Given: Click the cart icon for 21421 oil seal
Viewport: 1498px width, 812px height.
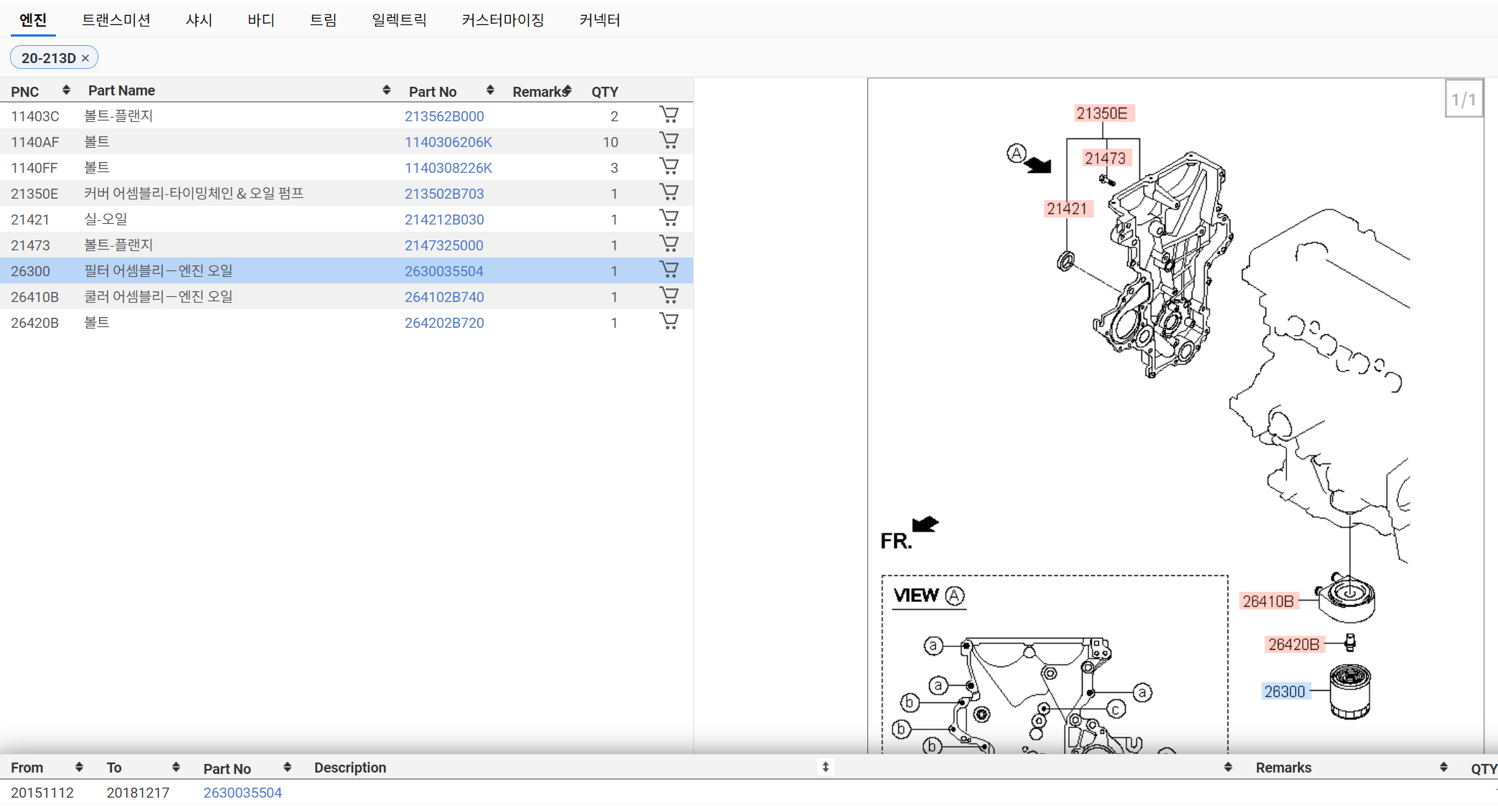Looking at the screenshot, I should click(669, 218).
